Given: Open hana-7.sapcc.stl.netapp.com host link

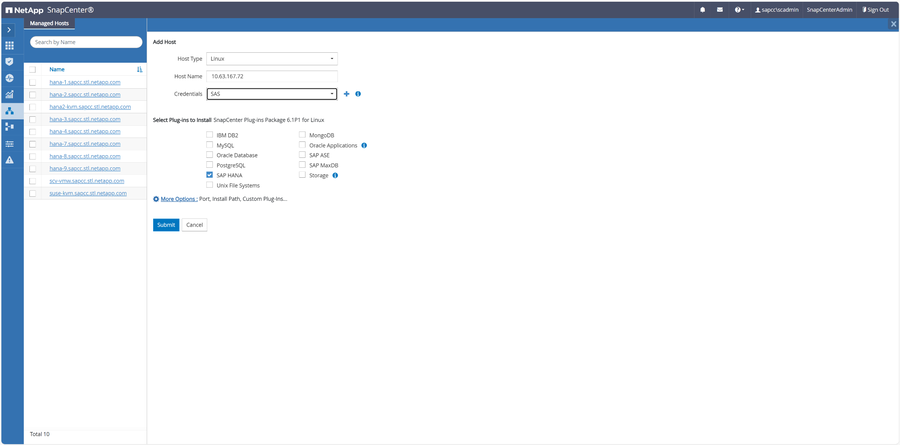Looking at the screenshot, I should pos(85,144).
